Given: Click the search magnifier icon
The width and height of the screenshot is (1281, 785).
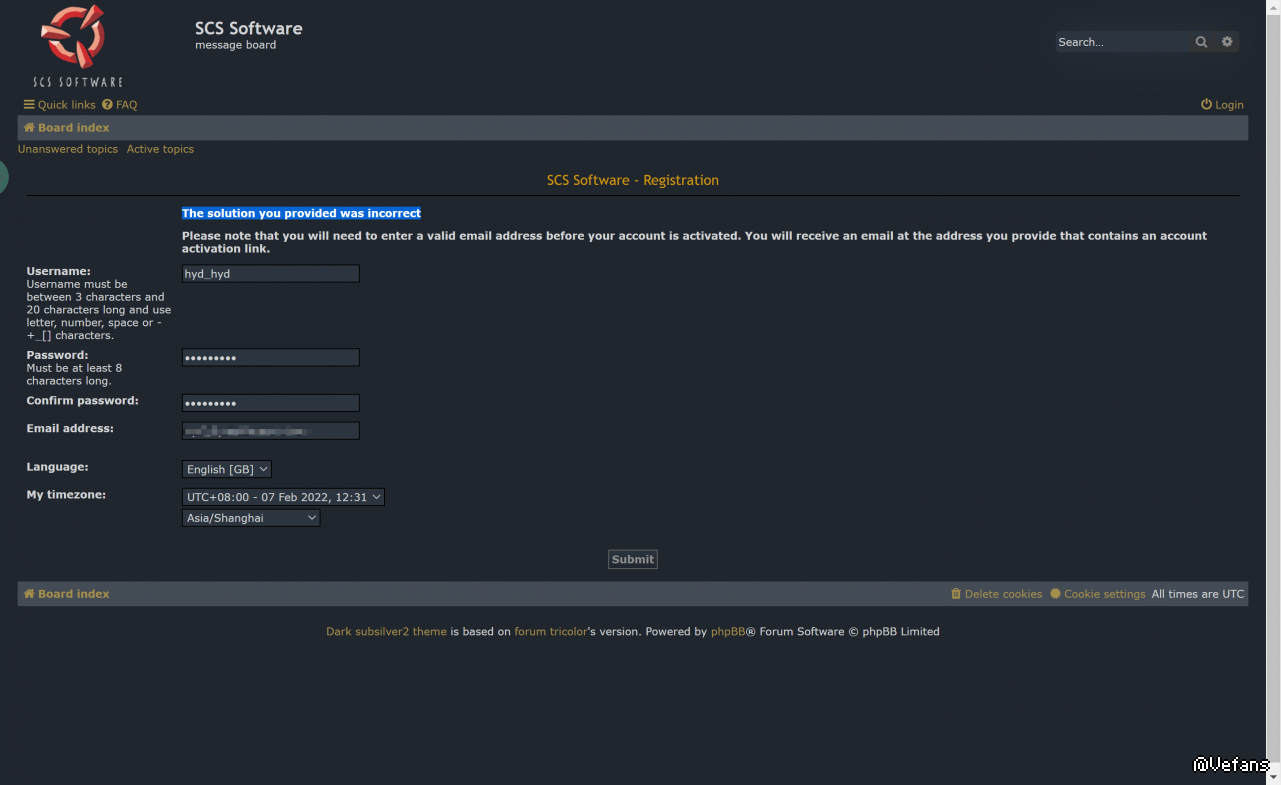Looking at the screenshot, I should tap(1201, 42).
